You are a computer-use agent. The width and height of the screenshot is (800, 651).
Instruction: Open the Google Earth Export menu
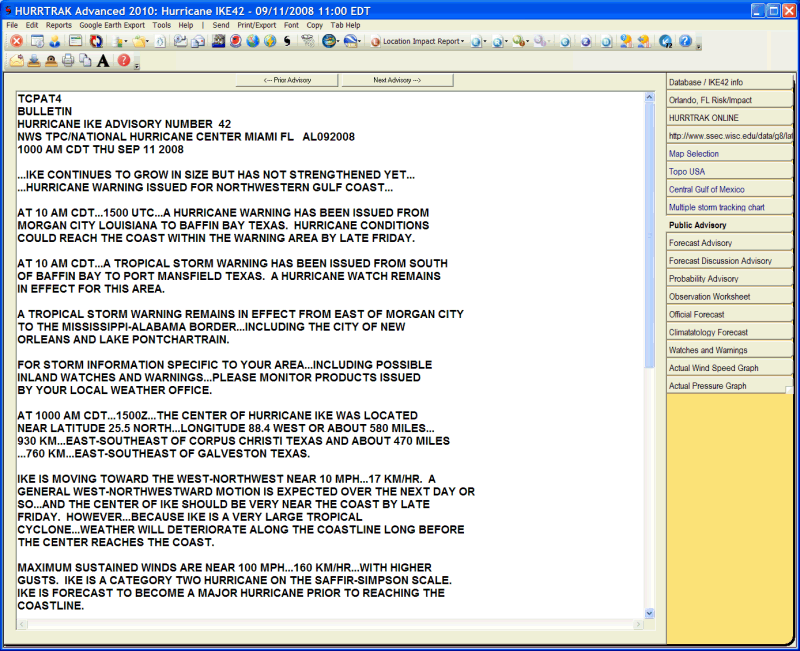112,24
